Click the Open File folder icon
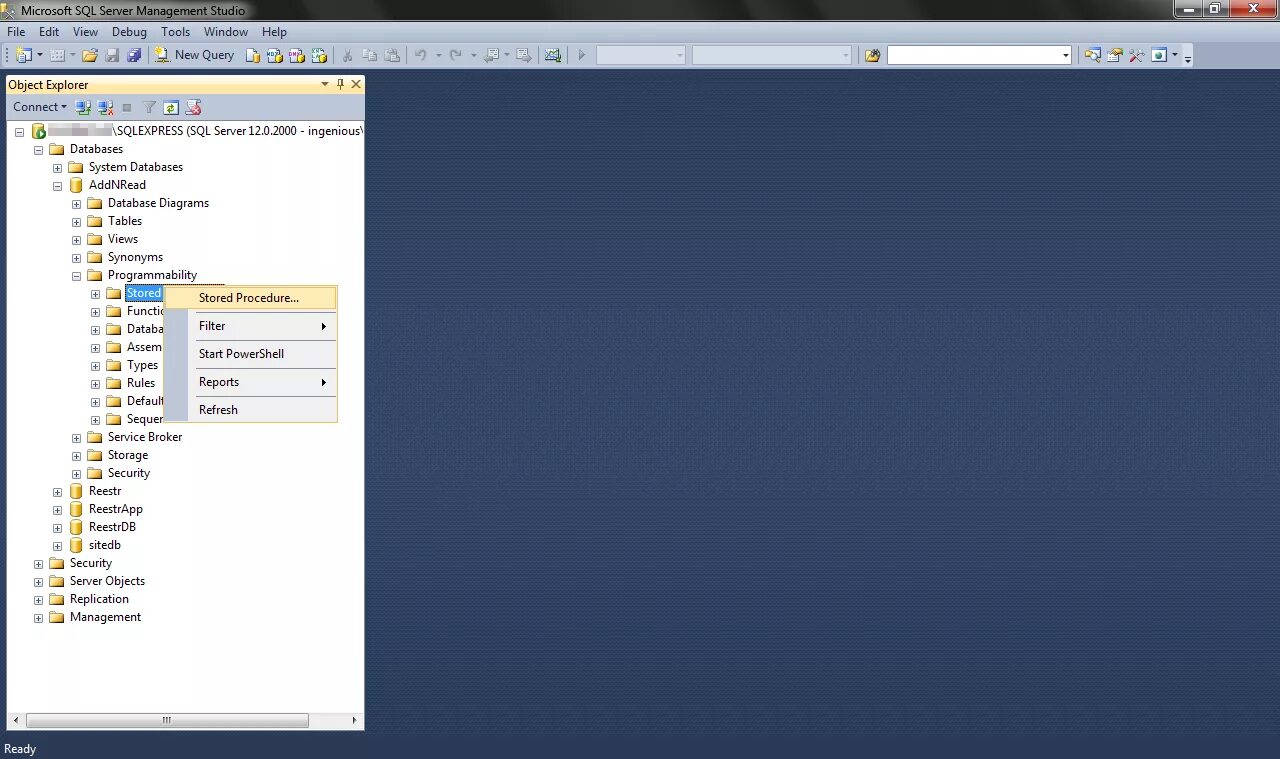This screenshot has height=759, width=1280. (89, 55)
